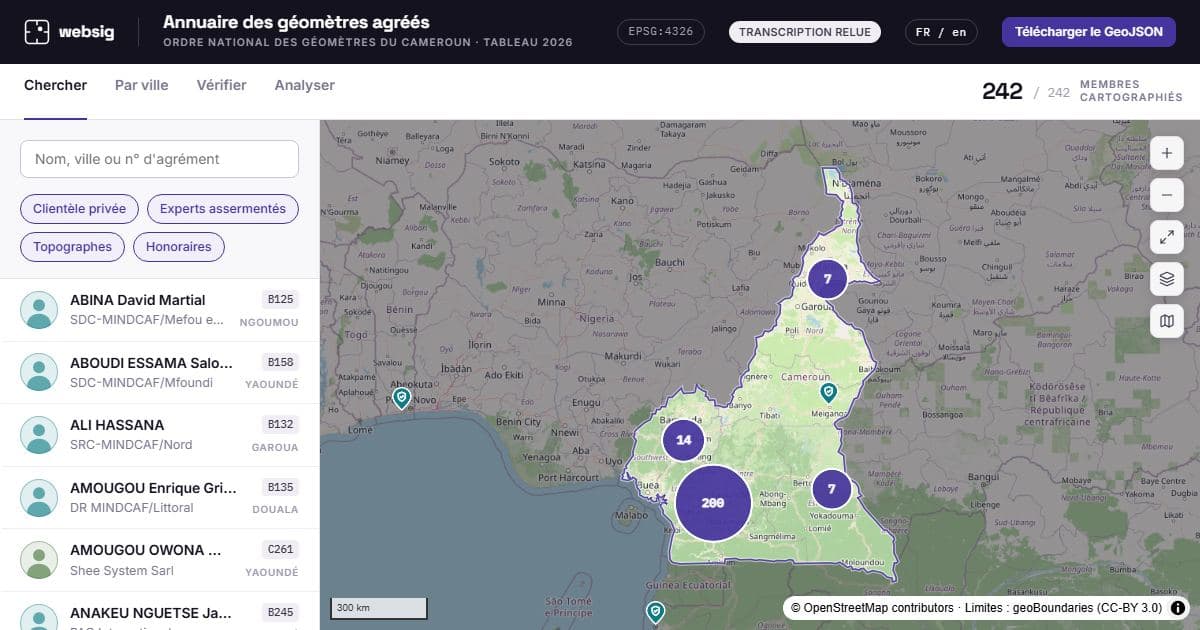Zoom out the map with minus button
The image size is (1200, 630).
point(1167,195)
